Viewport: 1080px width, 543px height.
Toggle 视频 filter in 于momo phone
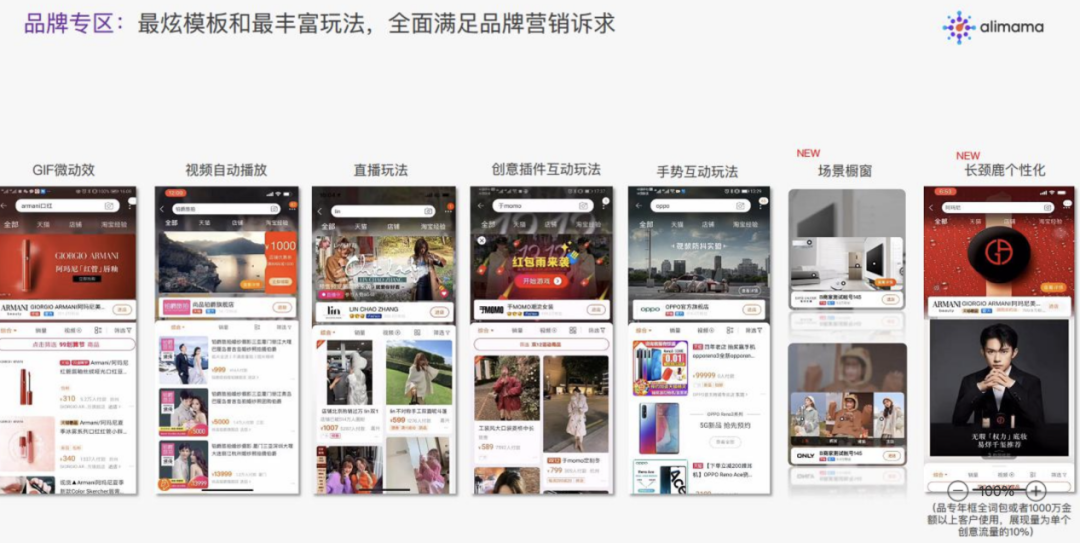coord(548,331)
